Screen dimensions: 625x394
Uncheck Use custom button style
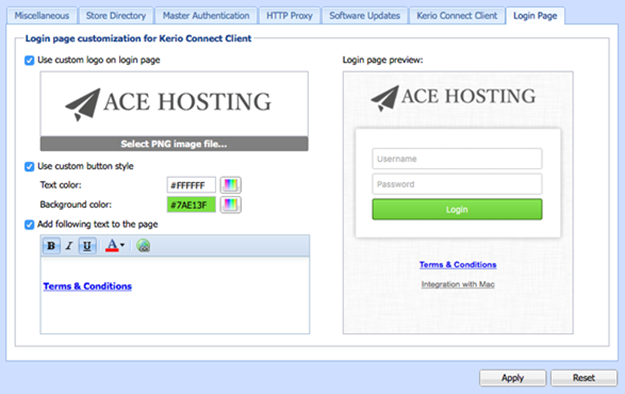click(29, 166)
